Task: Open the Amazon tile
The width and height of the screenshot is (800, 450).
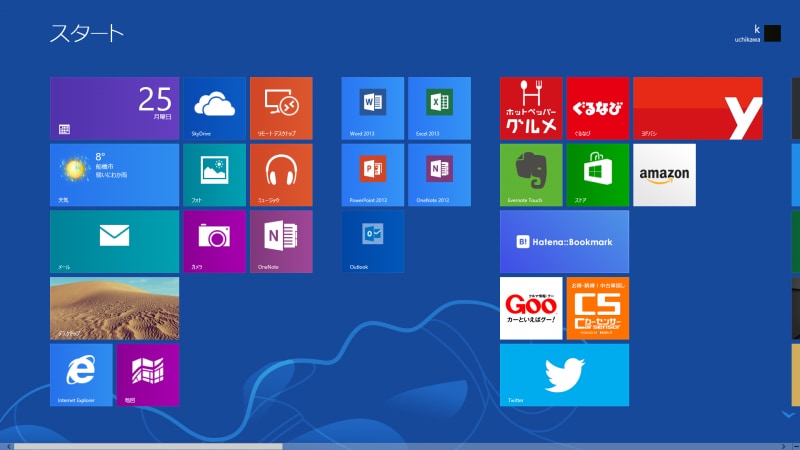Action: (x=664, y=174)
